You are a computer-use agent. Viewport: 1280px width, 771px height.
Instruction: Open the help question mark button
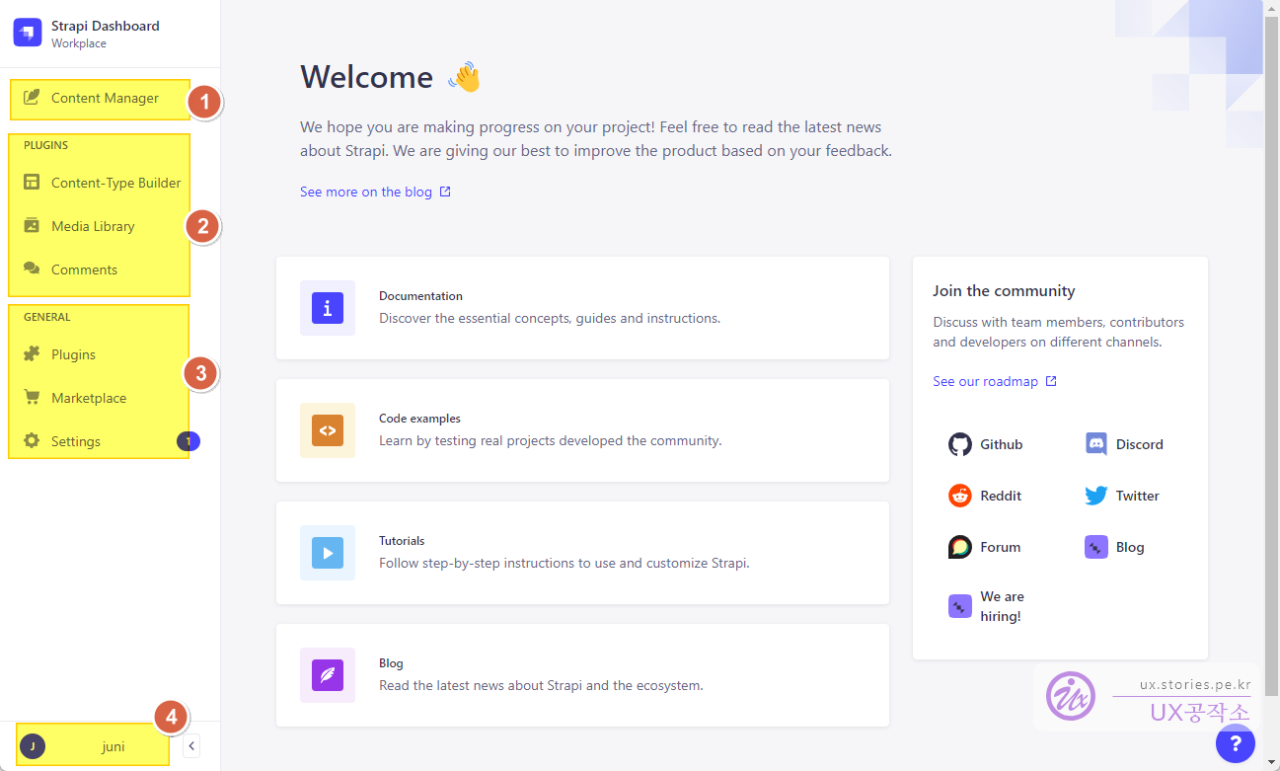click(x=1235, y=744)
